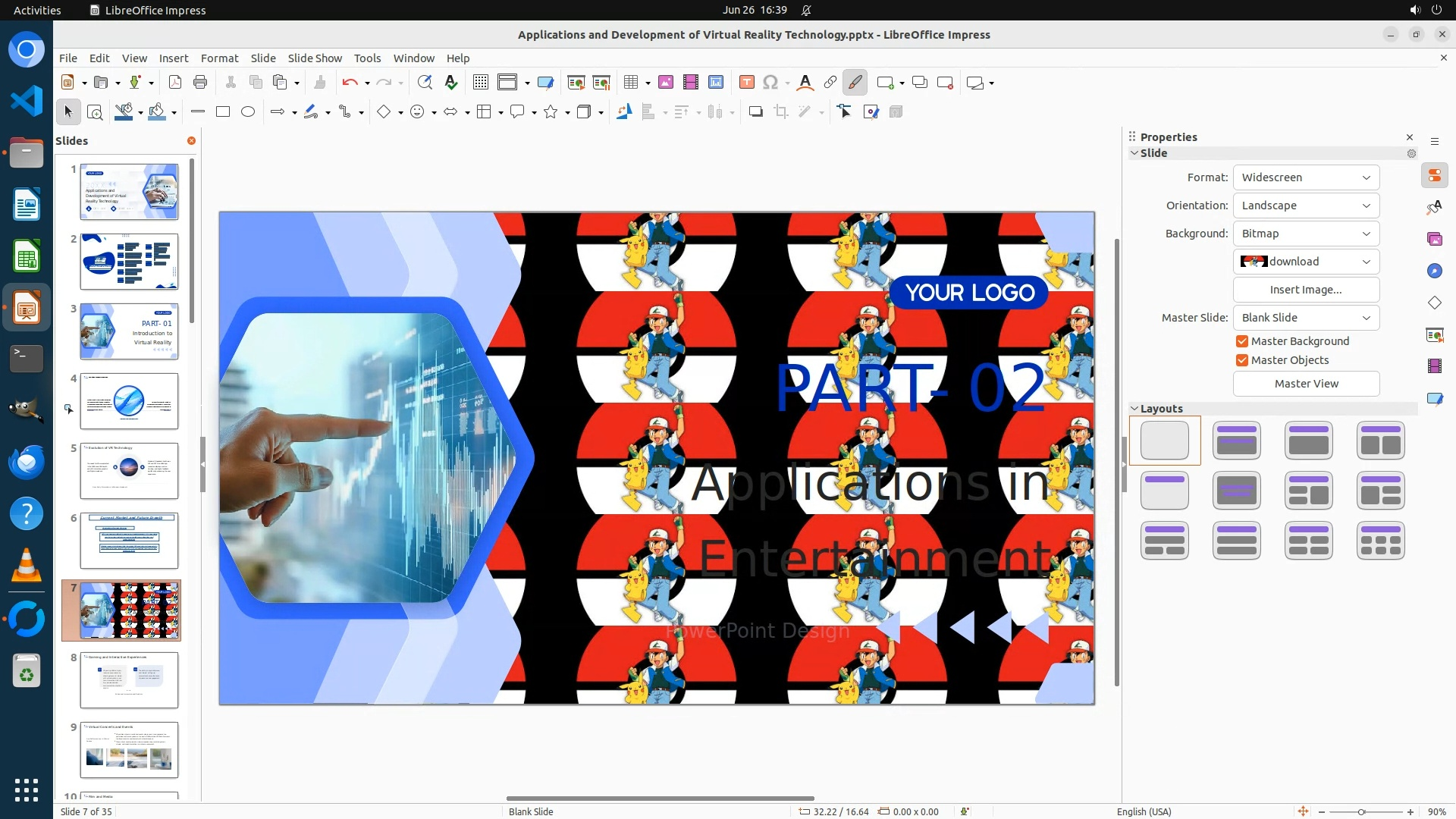
Task: Click the Insert Hyperlink icon
Action: pos(830,83)
